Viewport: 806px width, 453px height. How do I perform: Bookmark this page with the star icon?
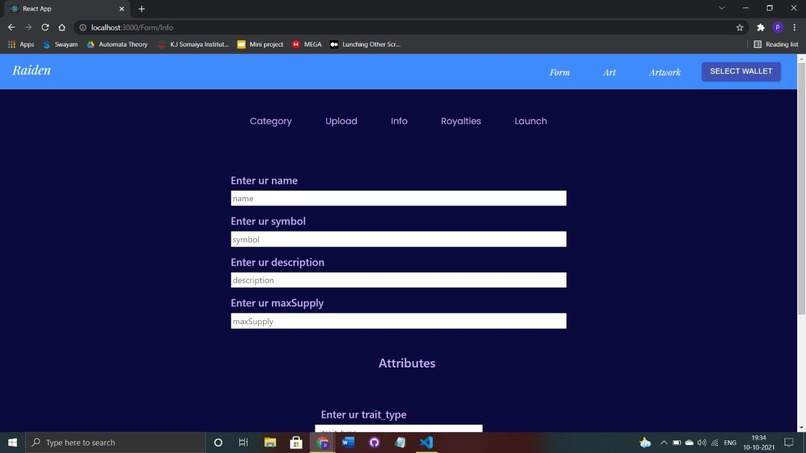(740, 28)
